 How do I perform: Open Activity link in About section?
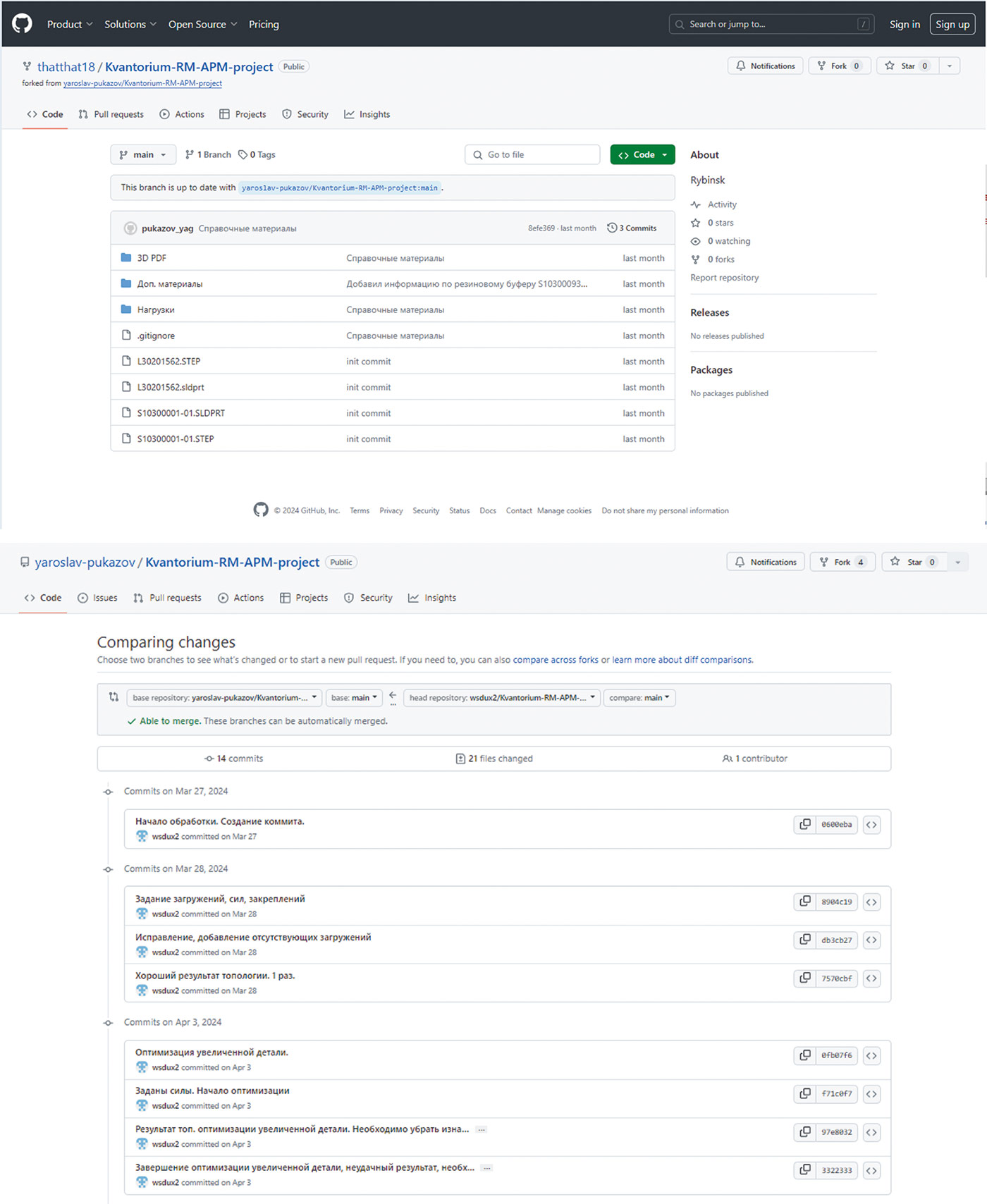tap(714, 204)
